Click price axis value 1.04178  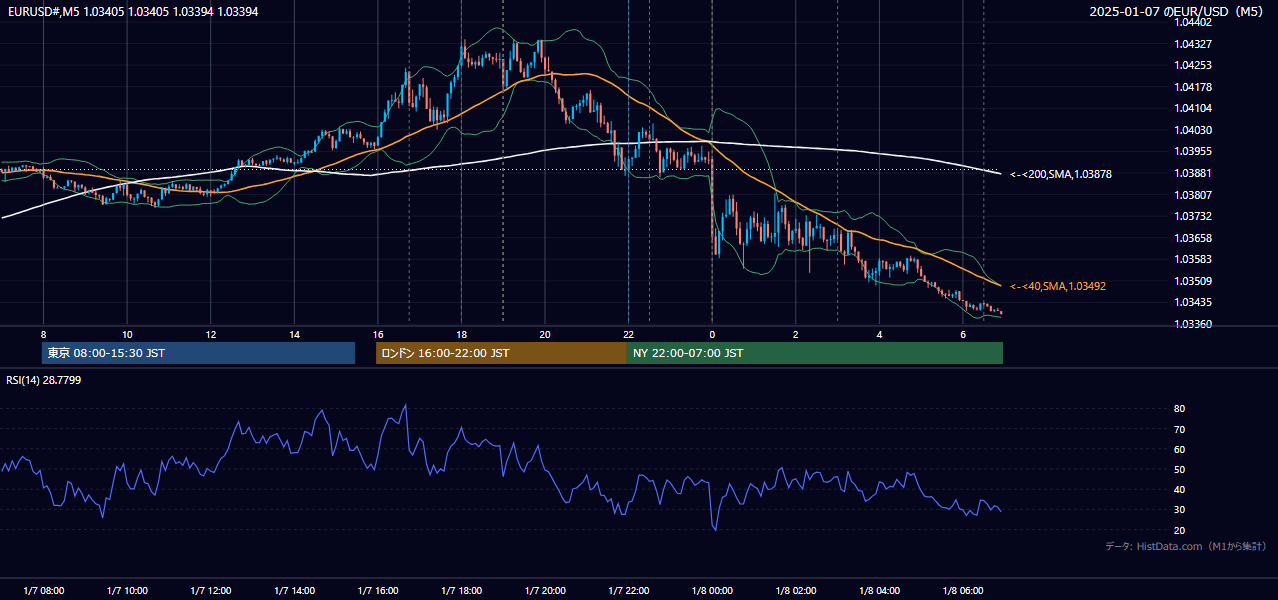coord(1193,87)
